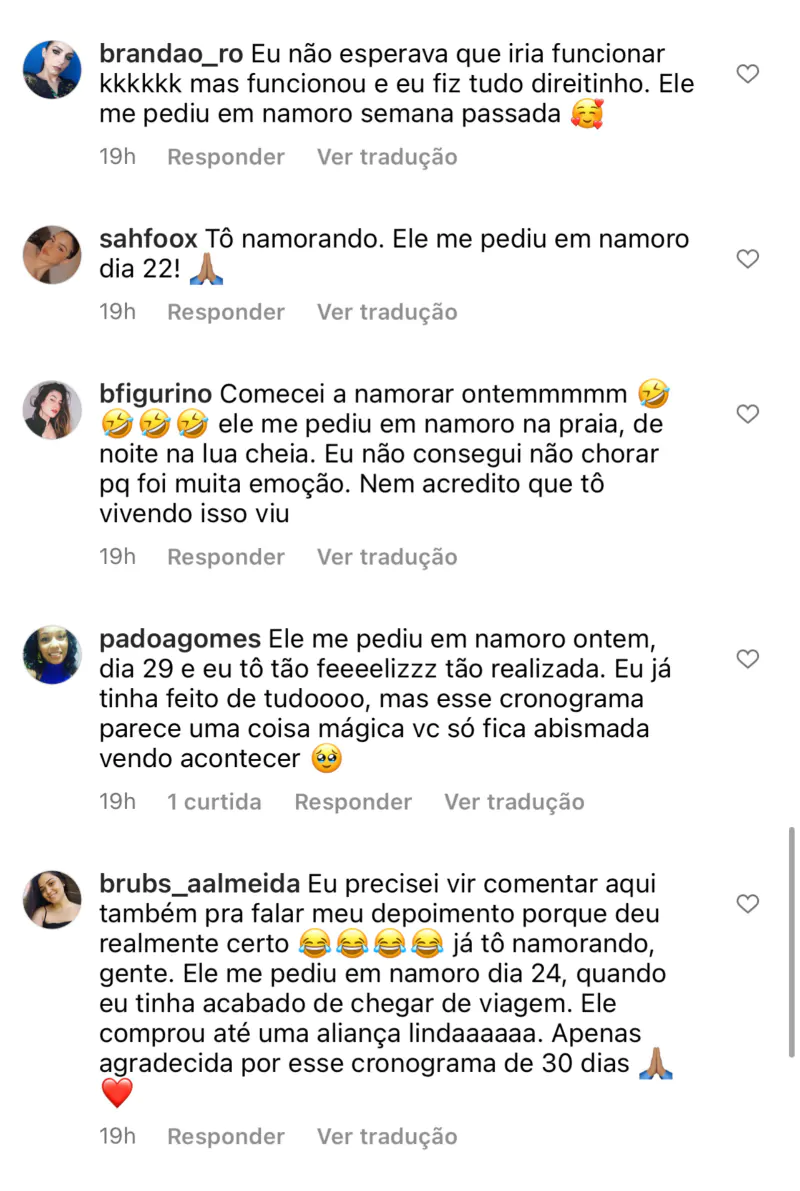Screen dimensions: 800x1191
Task: Heart padoagomes's comment
Action: [747, 659]
